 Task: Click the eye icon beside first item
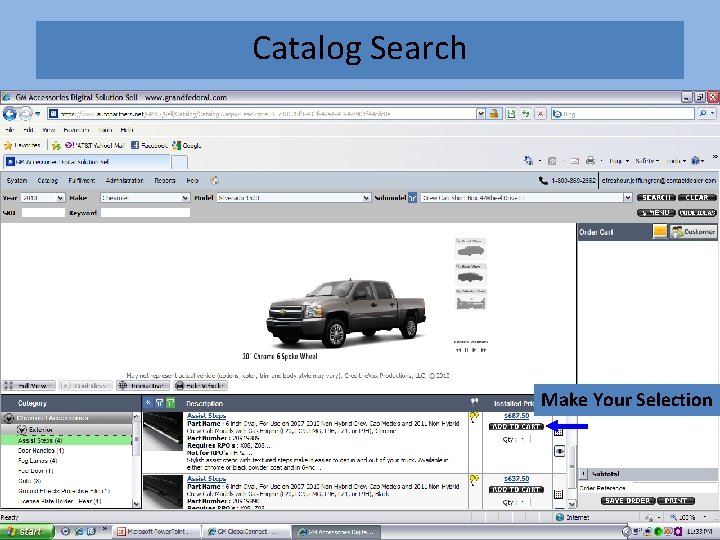coord(559,451)
